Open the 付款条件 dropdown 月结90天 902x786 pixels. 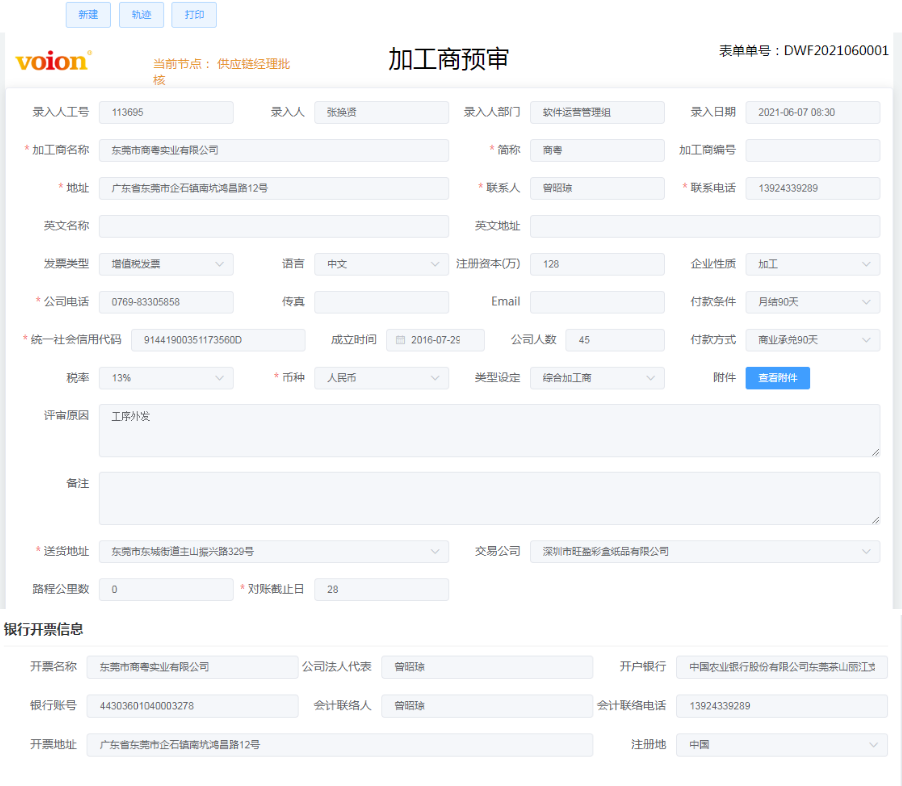[813, 302]
